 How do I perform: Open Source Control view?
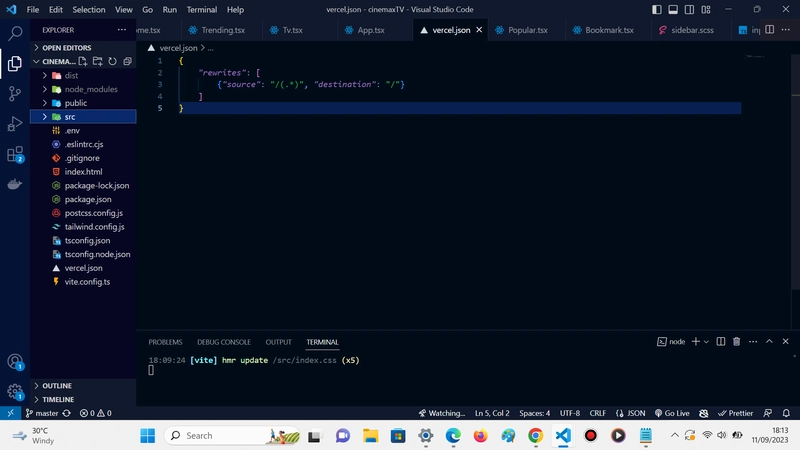coord(15,93)
